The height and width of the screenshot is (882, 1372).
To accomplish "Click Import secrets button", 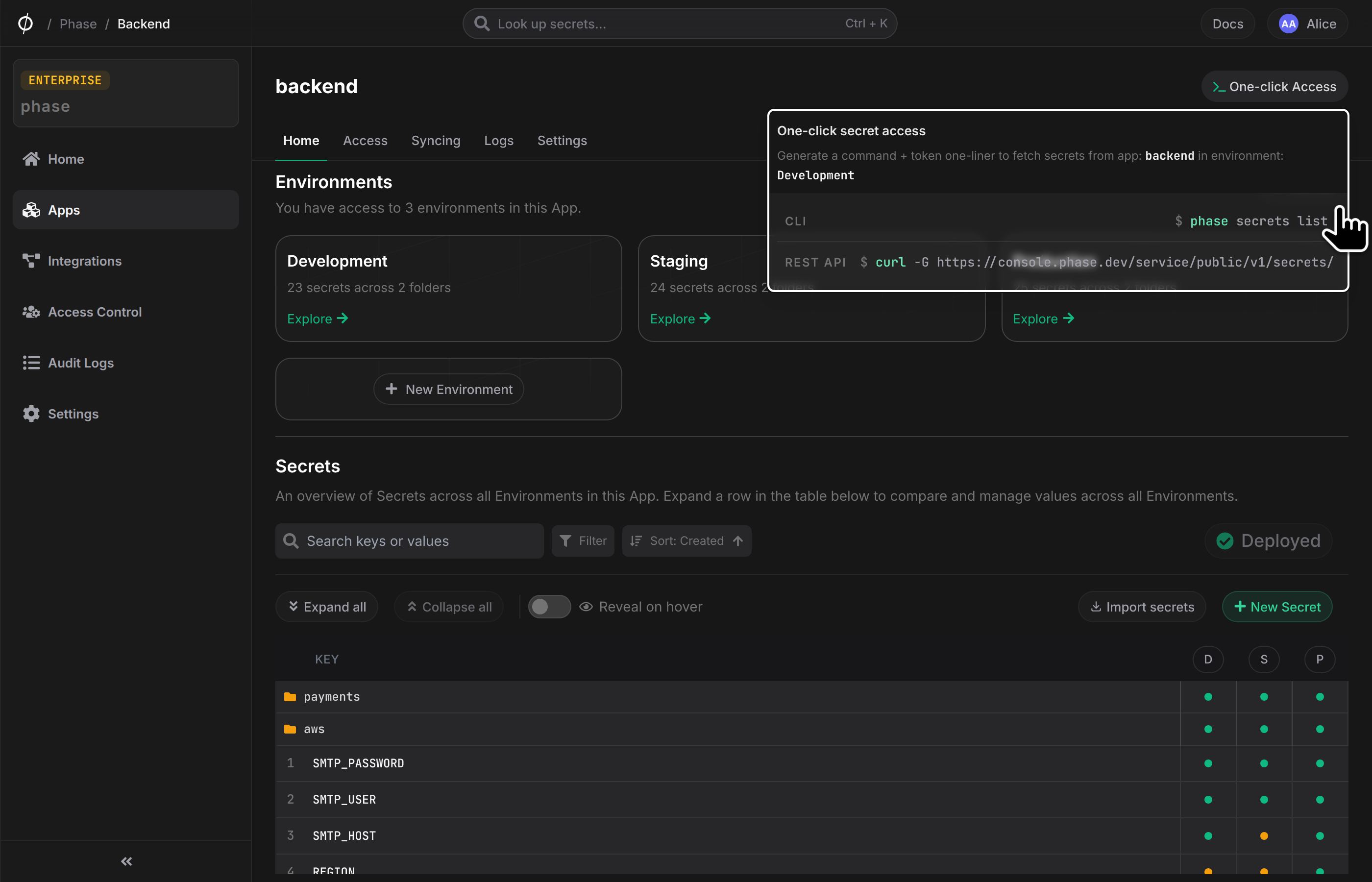I will coord(1142,607).
